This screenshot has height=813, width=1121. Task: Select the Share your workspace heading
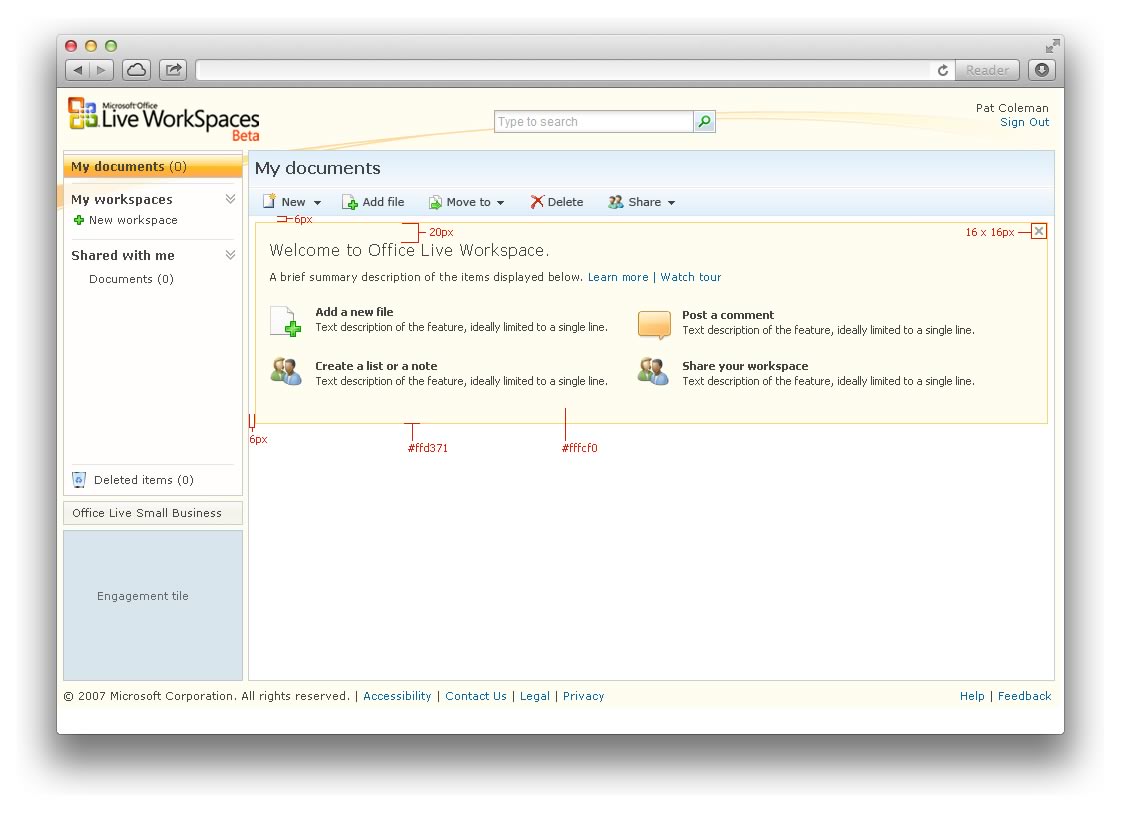[x=745, y=366]
